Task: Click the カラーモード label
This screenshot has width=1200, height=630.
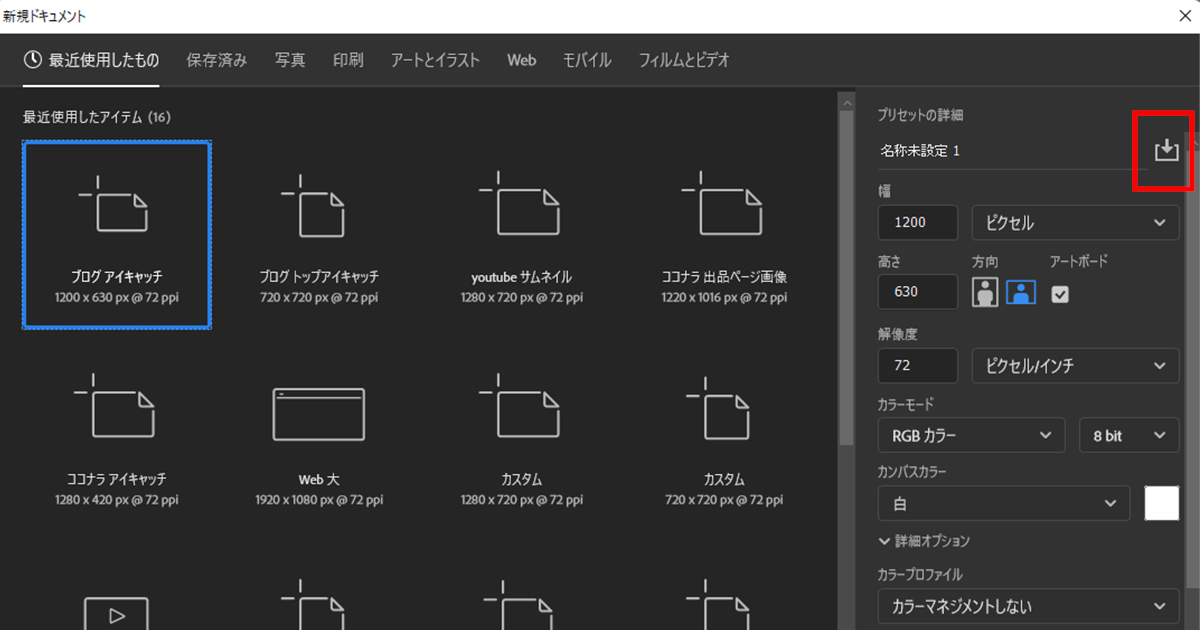Action: pos(906,404)
